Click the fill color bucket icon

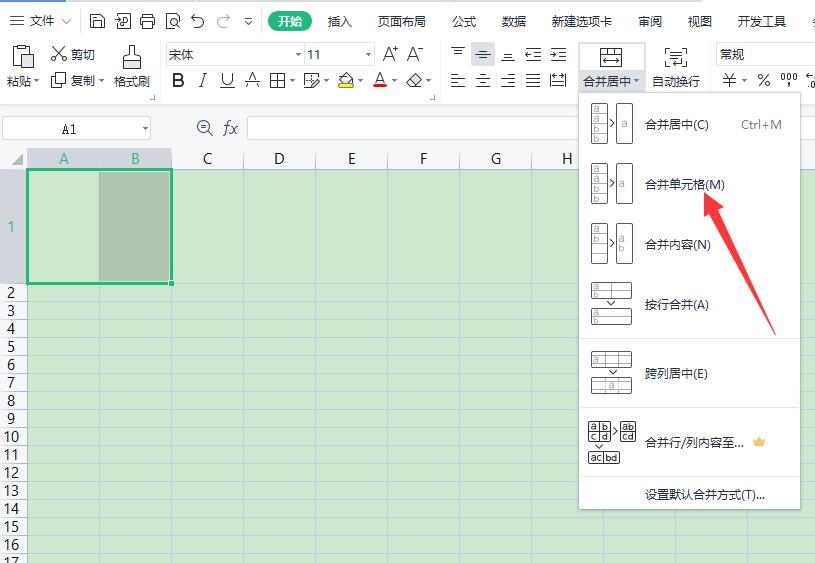point(346,80)
